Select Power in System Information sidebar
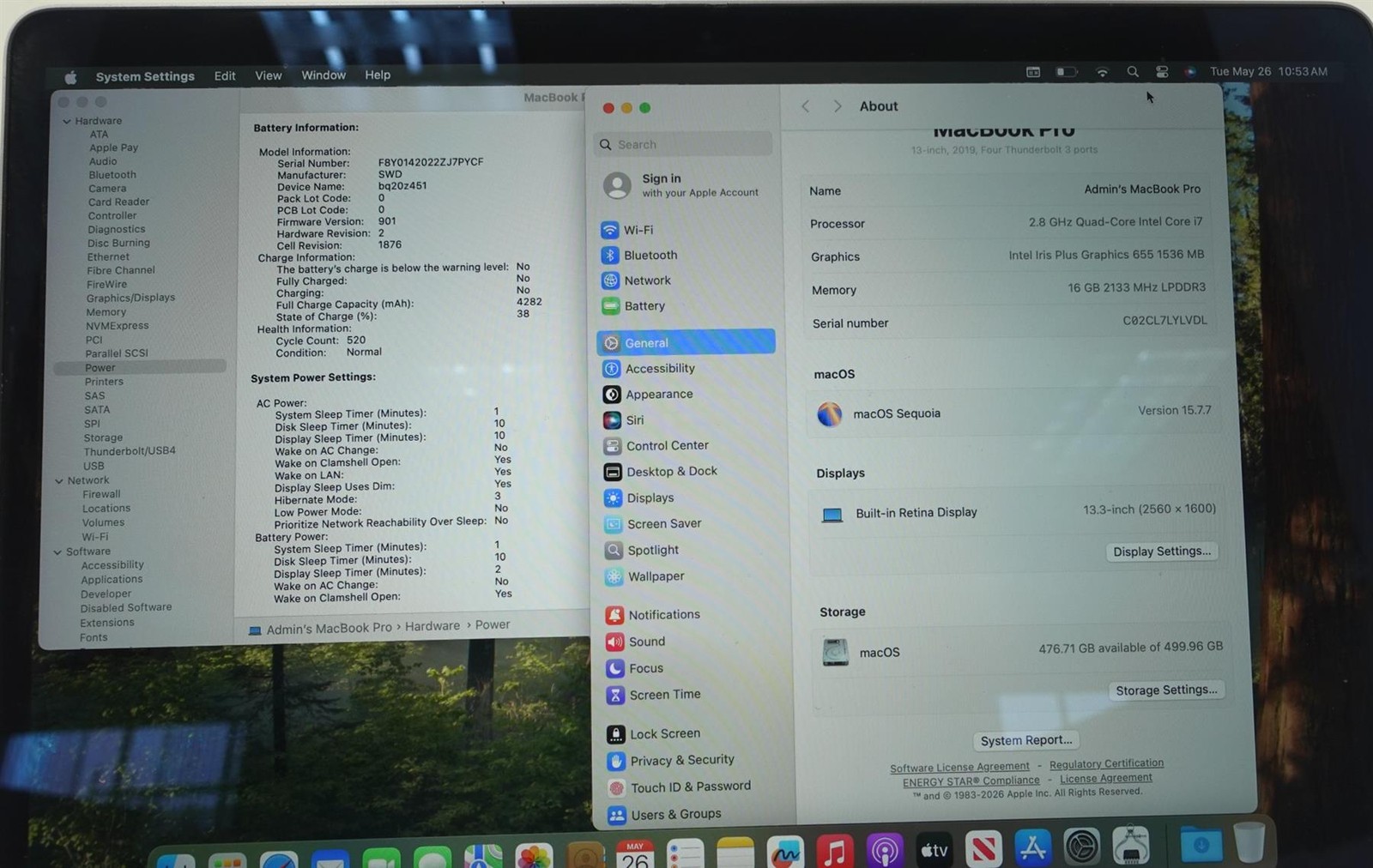 click(x=140, y=367)
